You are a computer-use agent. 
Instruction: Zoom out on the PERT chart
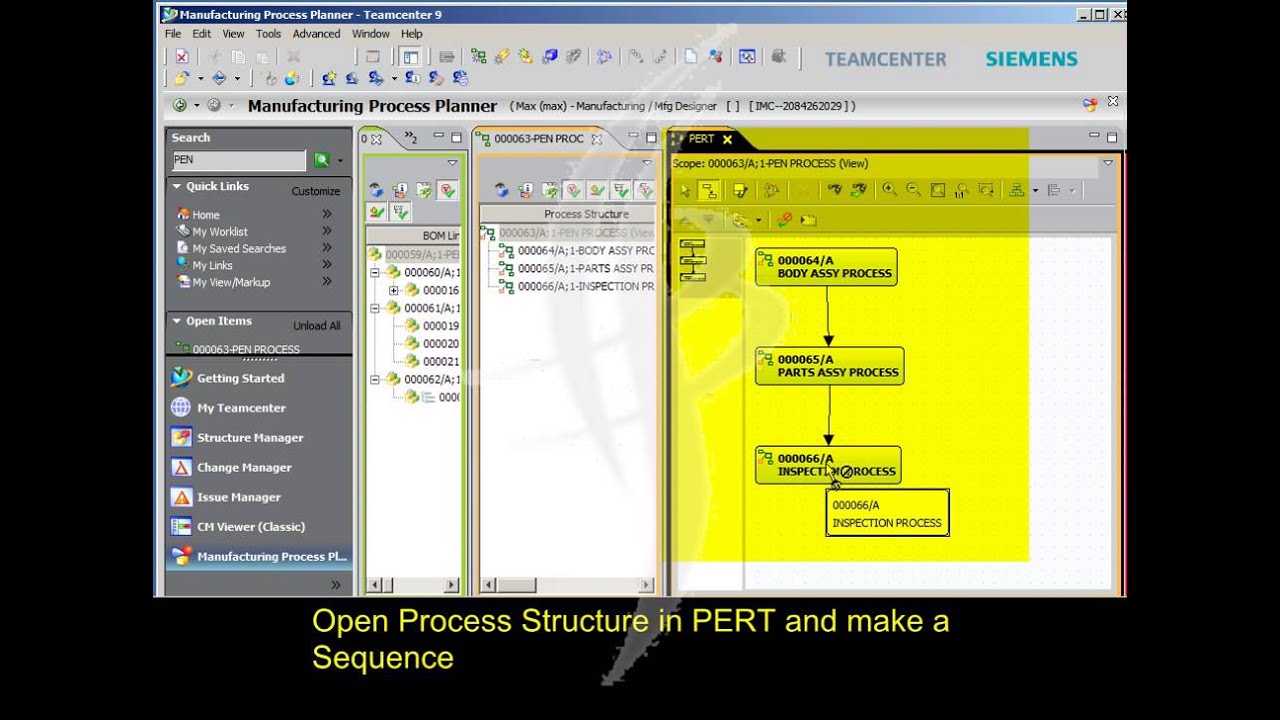click(x=913, y=190)
